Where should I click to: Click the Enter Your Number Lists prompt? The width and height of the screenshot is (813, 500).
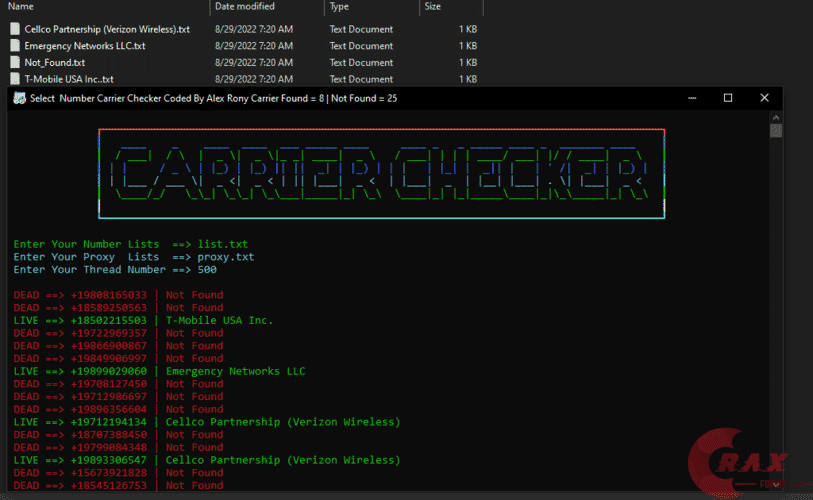click(86, 244)
